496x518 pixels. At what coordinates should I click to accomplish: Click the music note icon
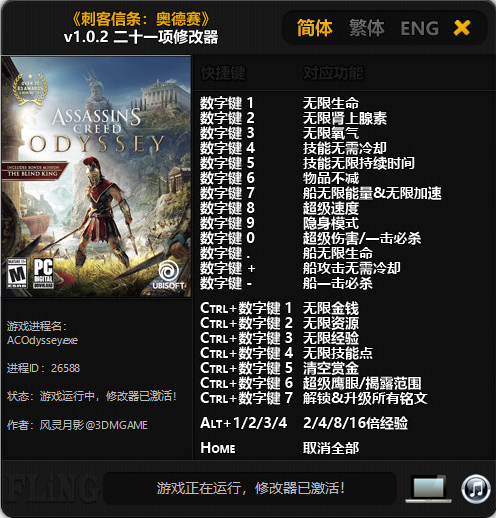pos(476,489)
